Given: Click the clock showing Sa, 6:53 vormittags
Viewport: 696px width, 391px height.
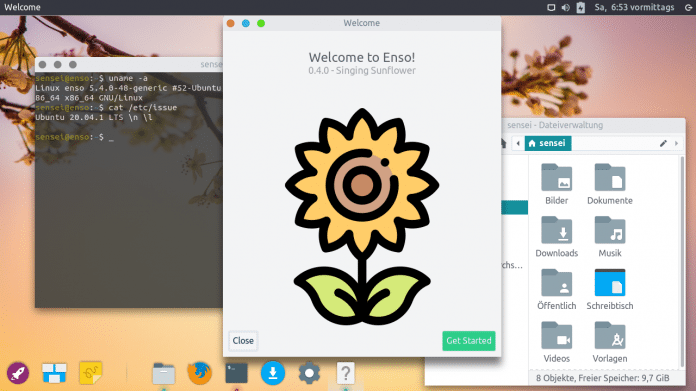Looking at the screenshot, I should point(634,8).
